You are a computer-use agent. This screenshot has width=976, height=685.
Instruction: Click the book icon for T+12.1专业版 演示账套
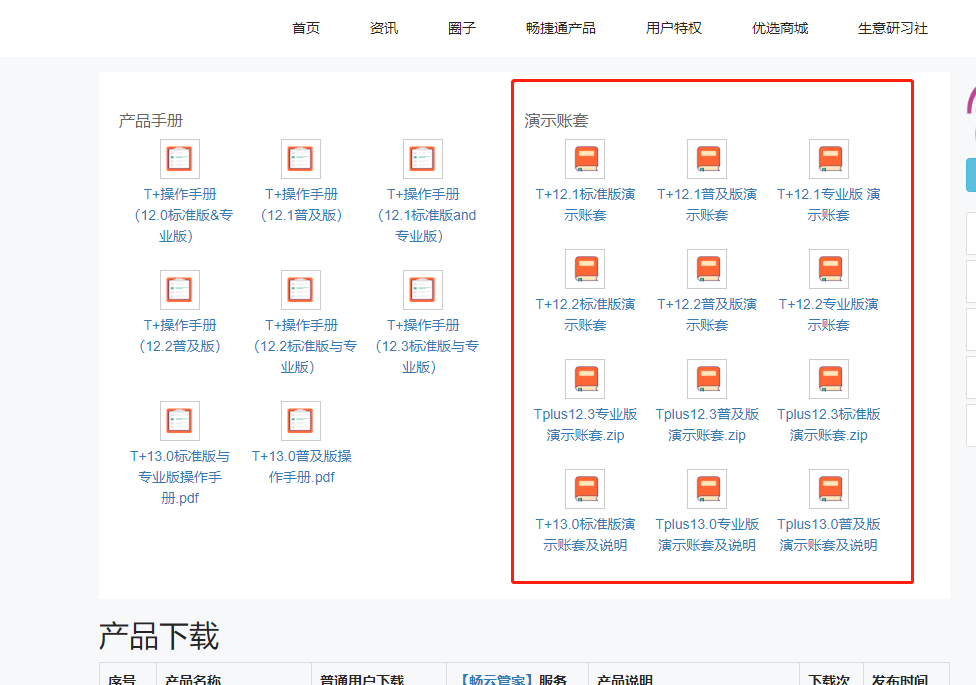(829, 159)
